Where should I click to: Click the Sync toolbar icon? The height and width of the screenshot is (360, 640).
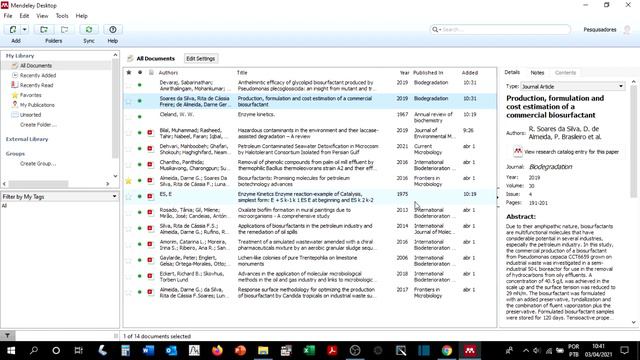pos(89,29)
